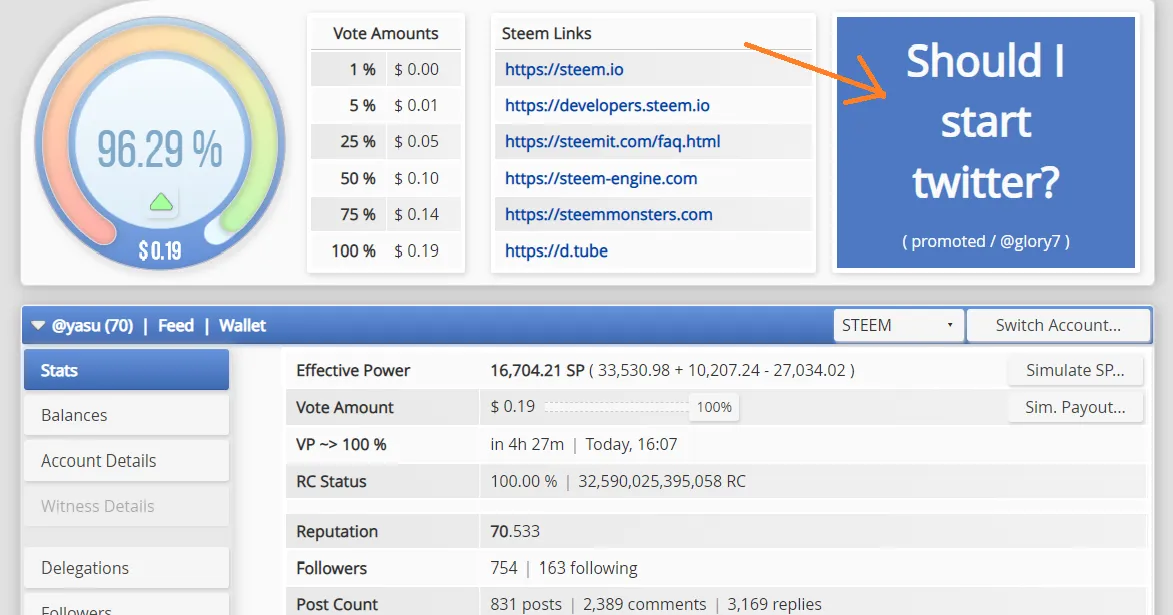This screenshot has width=1173, height=615.
Task: Click the Effective Power label
Action: 353,370
